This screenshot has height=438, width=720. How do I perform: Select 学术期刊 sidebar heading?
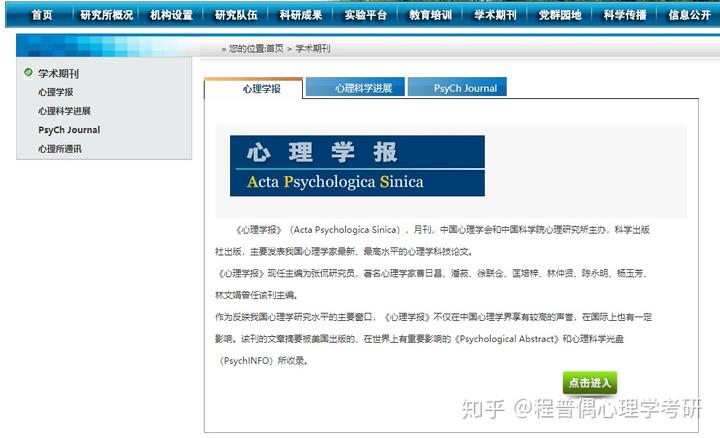[58, 73]
